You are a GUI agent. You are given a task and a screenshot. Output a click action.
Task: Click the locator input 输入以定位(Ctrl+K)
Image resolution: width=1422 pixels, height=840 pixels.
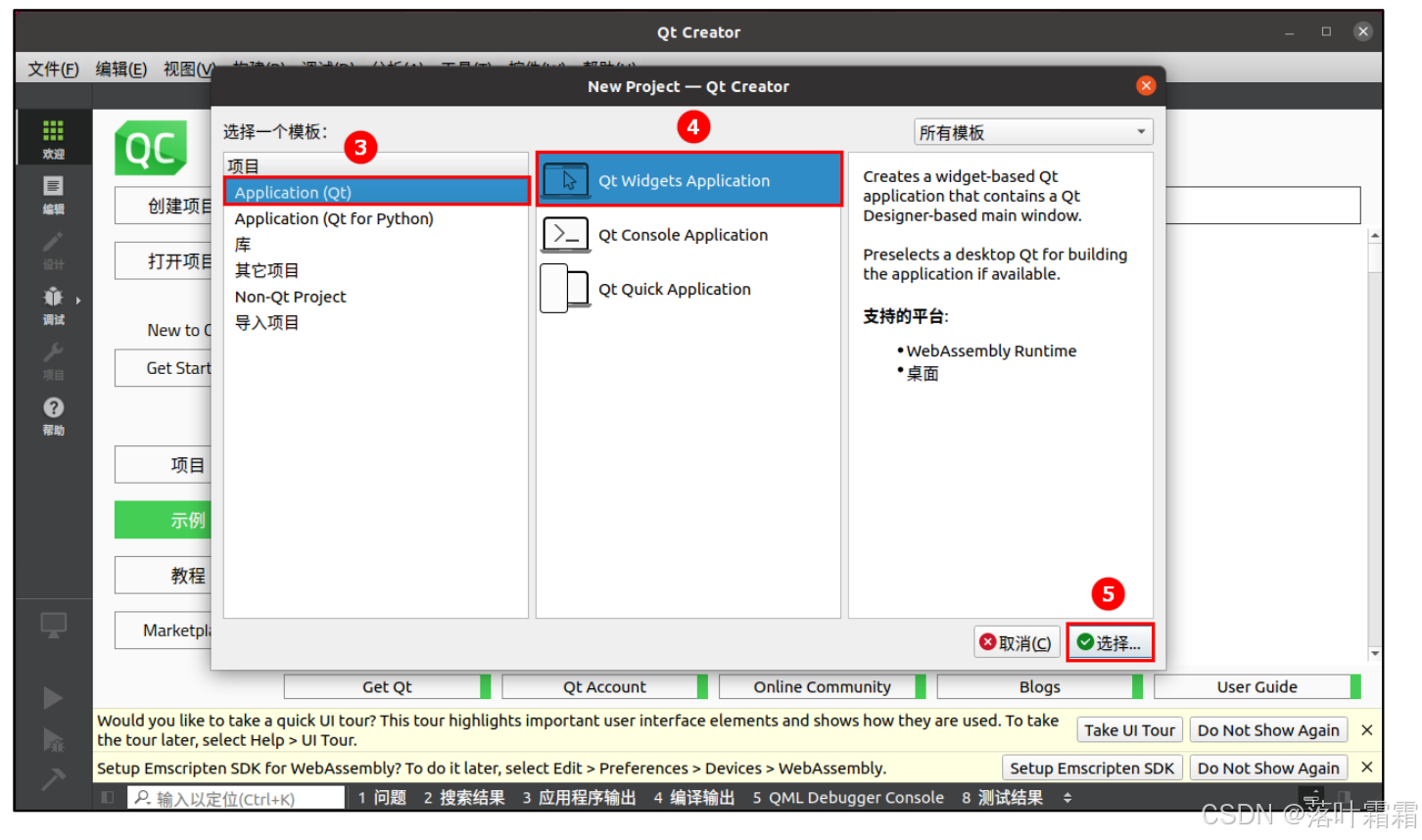[x=236, y=798]
